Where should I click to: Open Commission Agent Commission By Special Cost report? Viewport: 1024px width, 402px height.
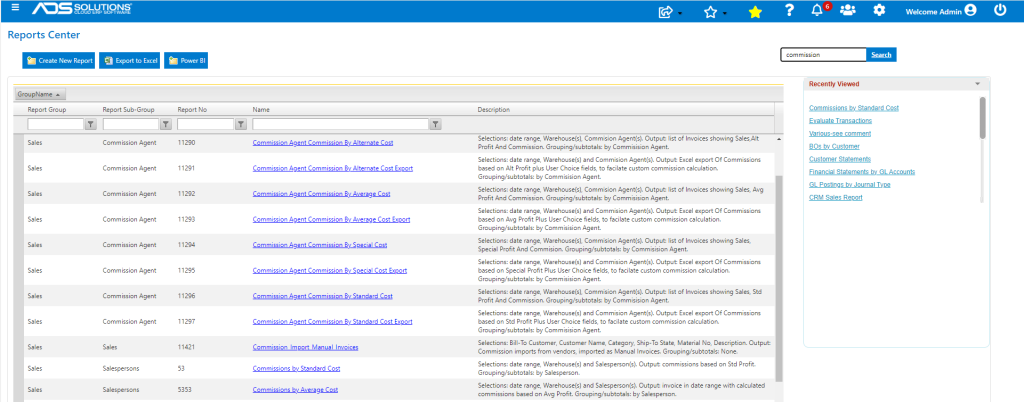pos(319,245)
